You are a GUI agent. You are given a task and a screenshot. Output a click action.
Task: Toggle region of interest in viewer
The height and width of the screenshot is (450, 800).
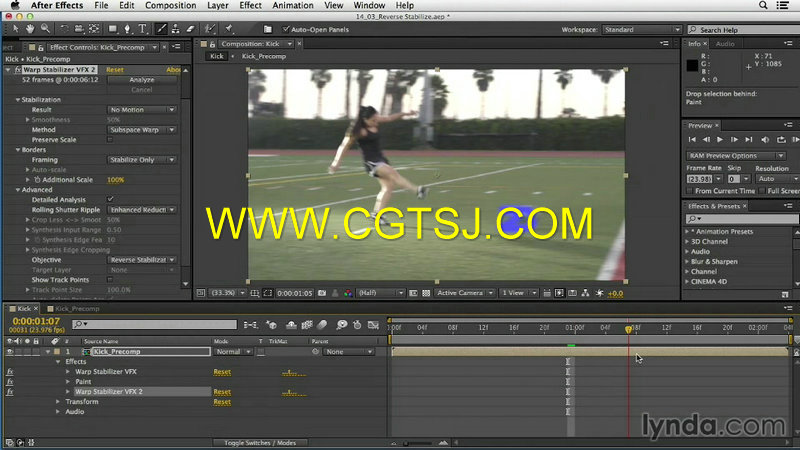413,293
